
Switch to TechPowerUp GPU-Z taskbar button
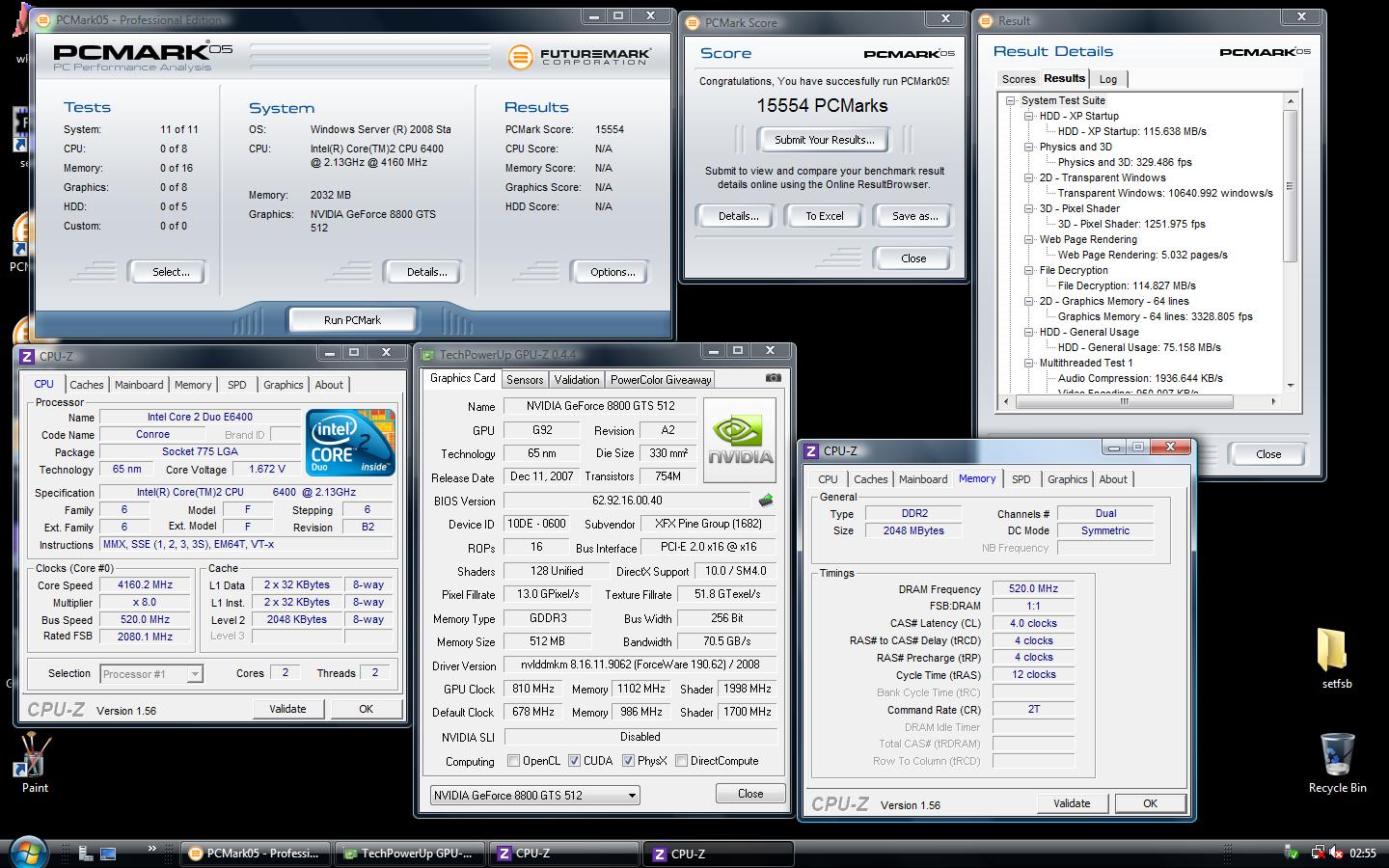click(x=410, y=854)
